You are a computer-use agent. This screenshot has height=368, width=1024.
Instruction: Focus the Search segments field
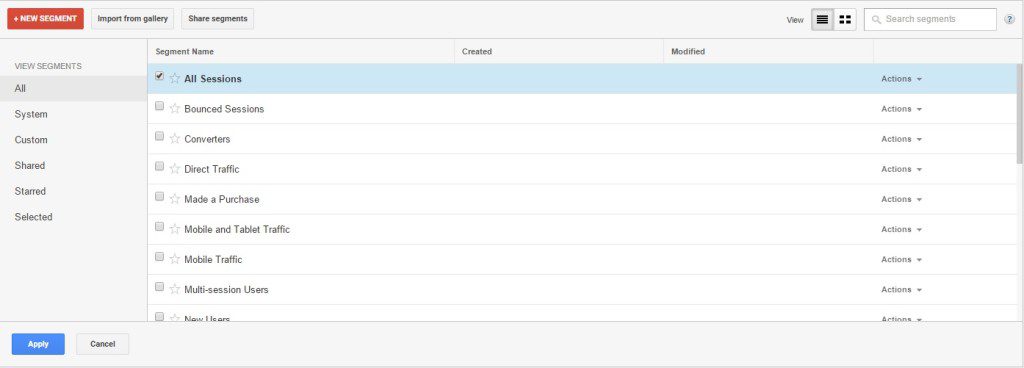click(930, 20)
